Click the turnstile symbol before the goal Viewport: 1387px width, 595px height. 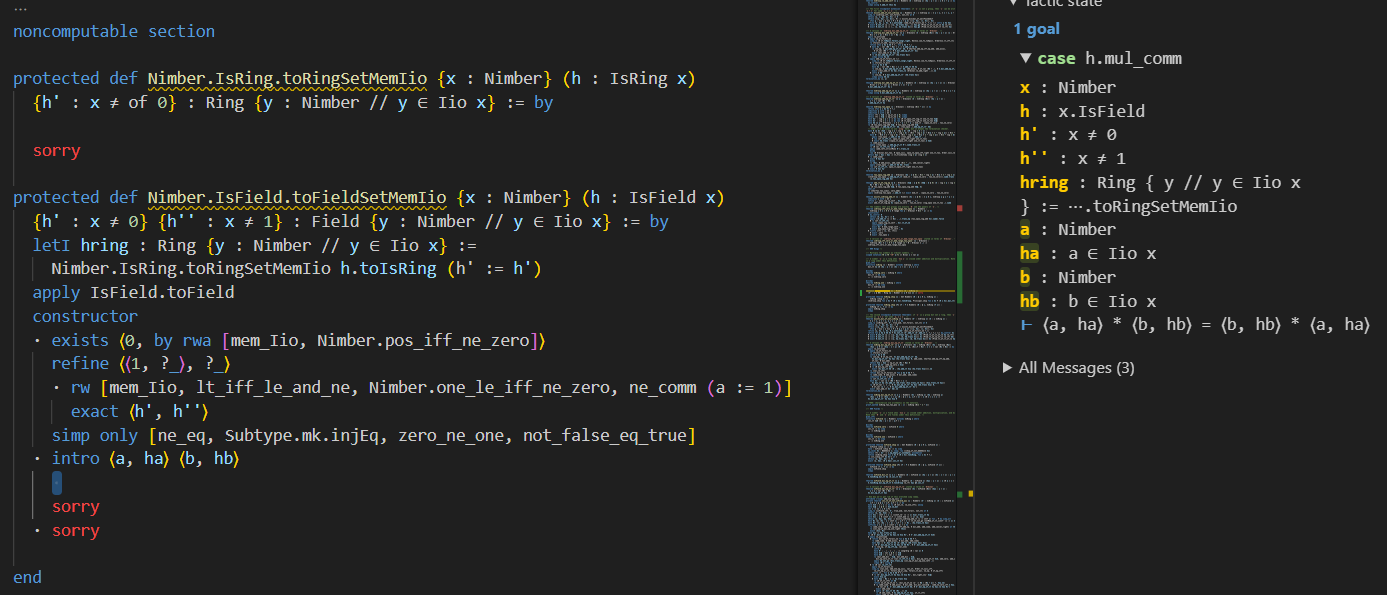coord(1026,325)
